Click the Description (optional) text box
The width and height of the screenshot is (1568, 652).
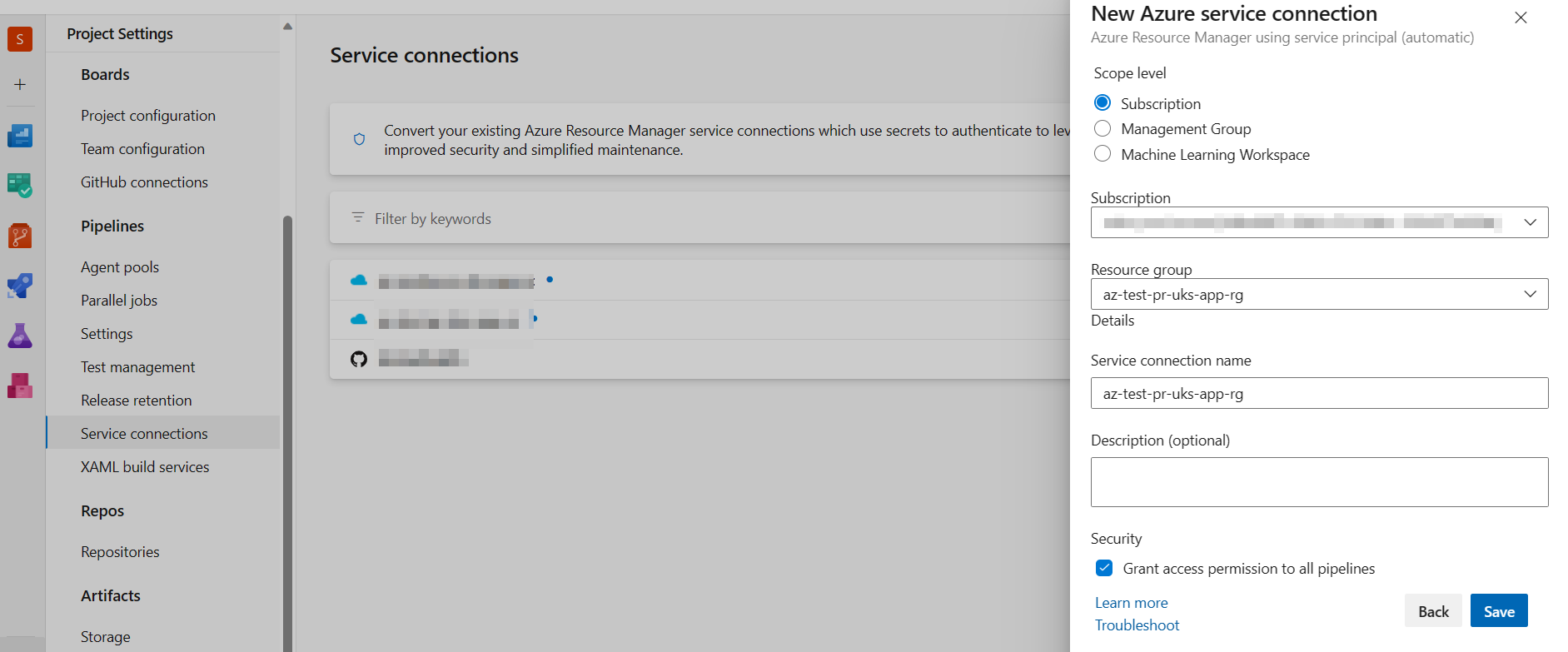coord(1320,482)
